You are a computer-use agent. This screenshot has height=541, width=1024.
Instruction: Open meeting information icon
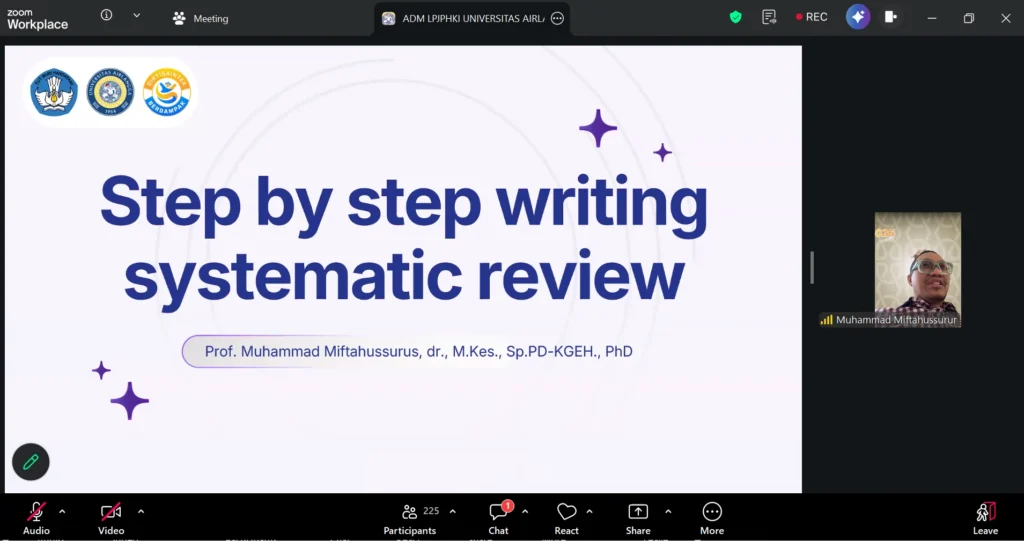pos(106,15)
